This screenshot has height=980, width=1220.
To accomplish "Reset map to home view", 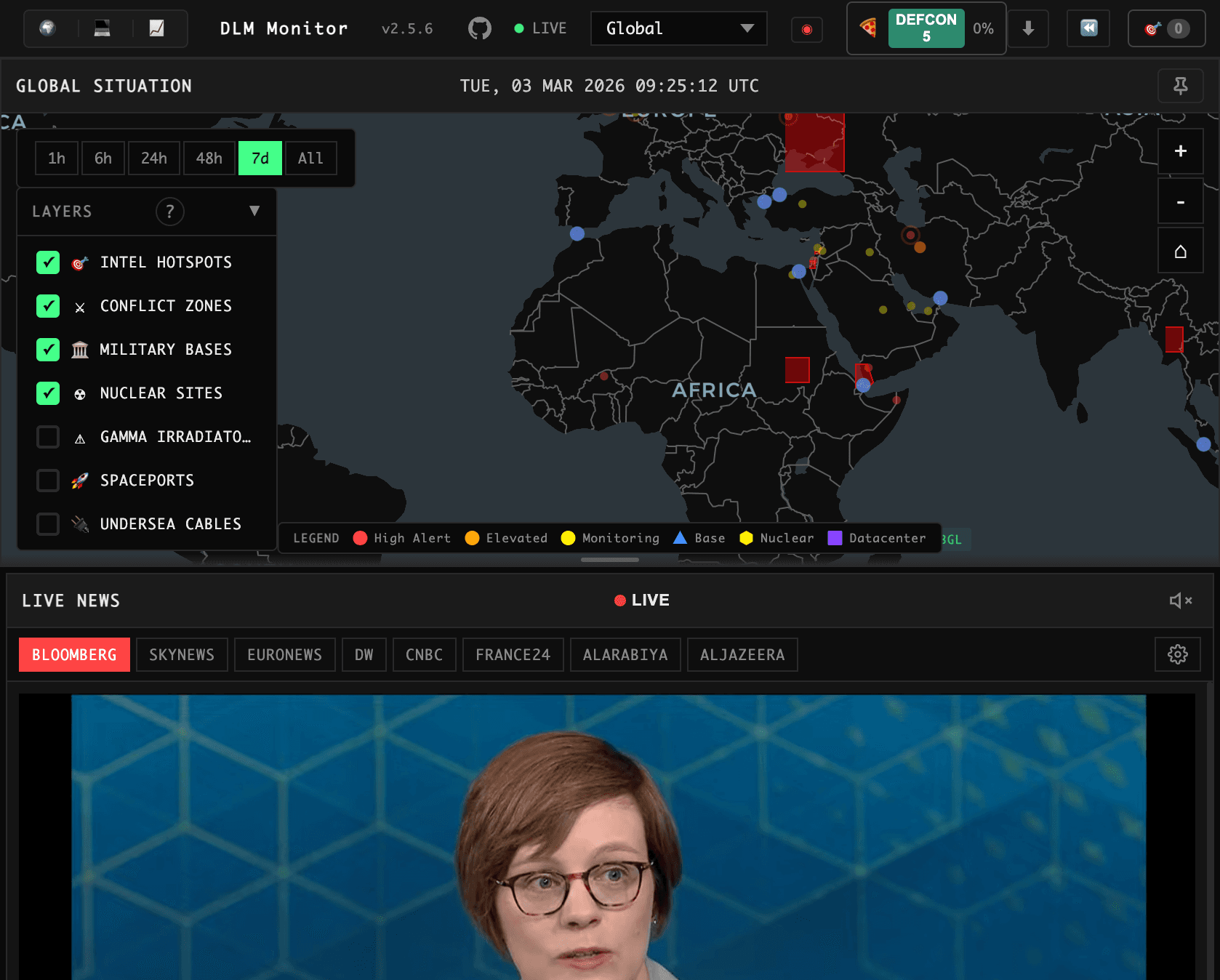I will [1181, 252].
